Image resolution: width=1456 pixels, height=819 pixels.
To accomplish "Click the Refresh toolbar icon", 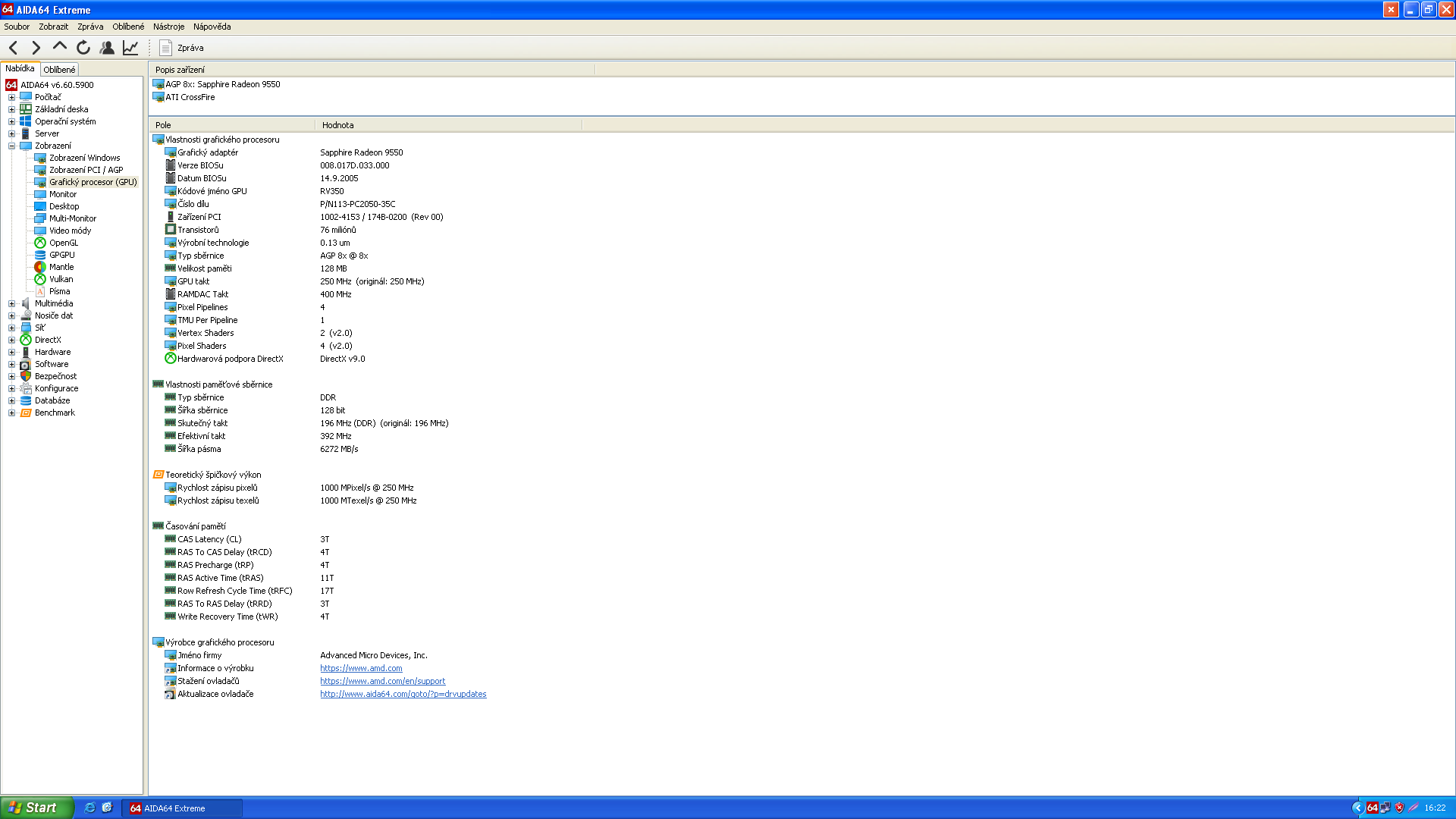I will pyautogui.click(x=83, y=48).
